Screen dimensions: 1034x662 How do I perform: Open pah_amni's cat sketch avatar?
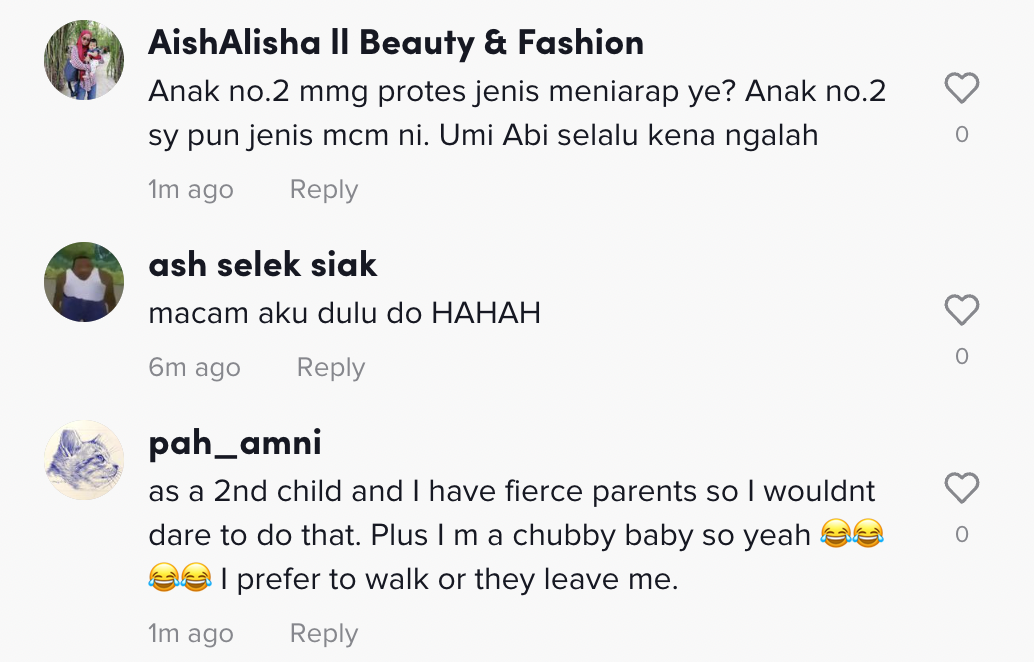[84, 460]
